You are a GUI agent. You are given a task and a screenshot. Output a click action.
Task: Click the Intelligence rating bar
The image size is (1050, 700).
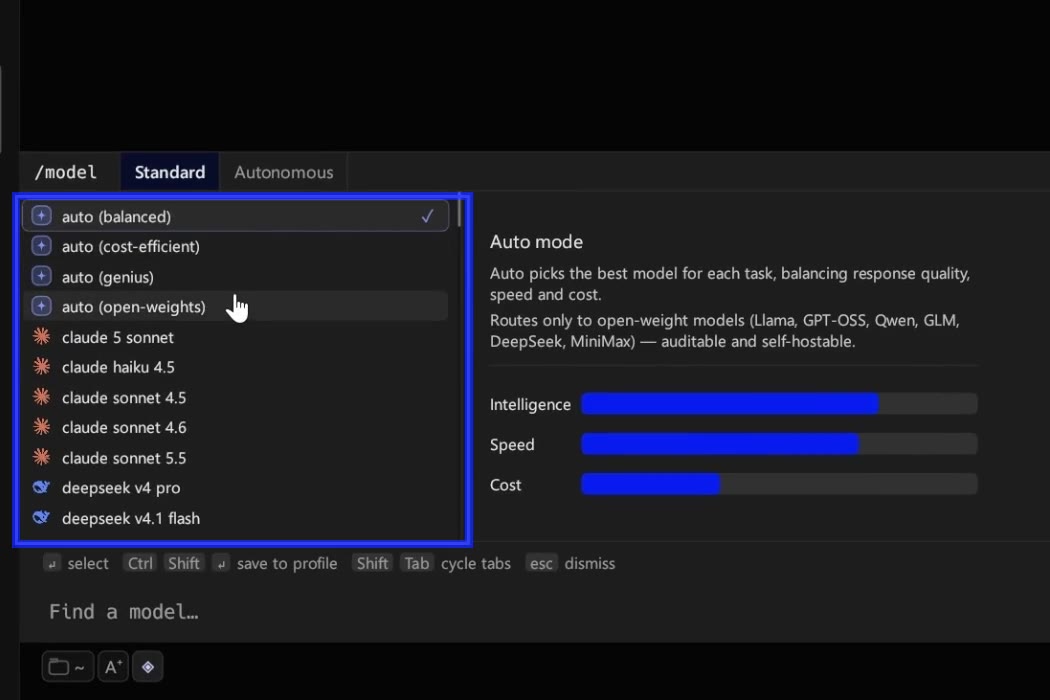point(779,404)
